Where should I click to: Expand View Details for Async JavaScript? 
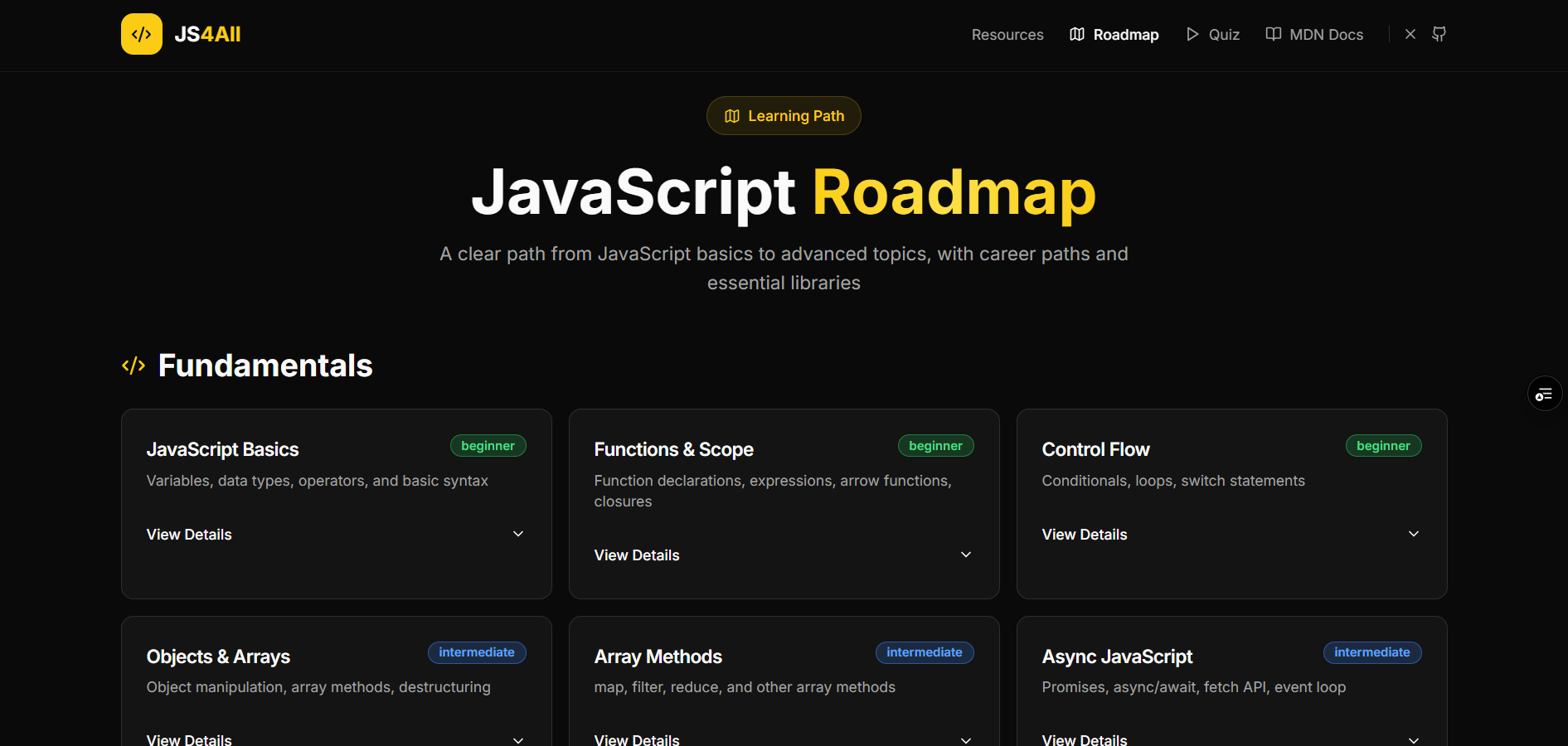click(1231, 739)
